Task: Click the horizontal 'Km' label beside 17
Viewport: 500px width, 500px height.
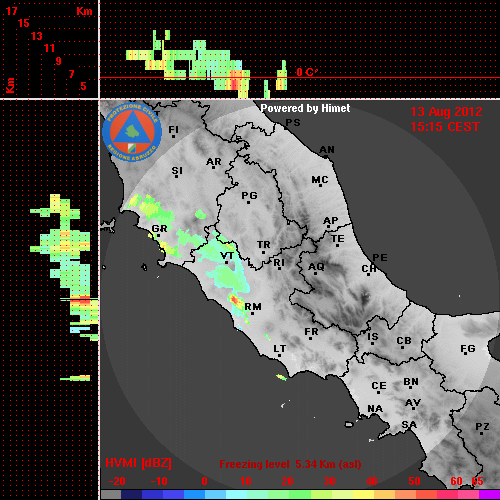Action: 84,11
